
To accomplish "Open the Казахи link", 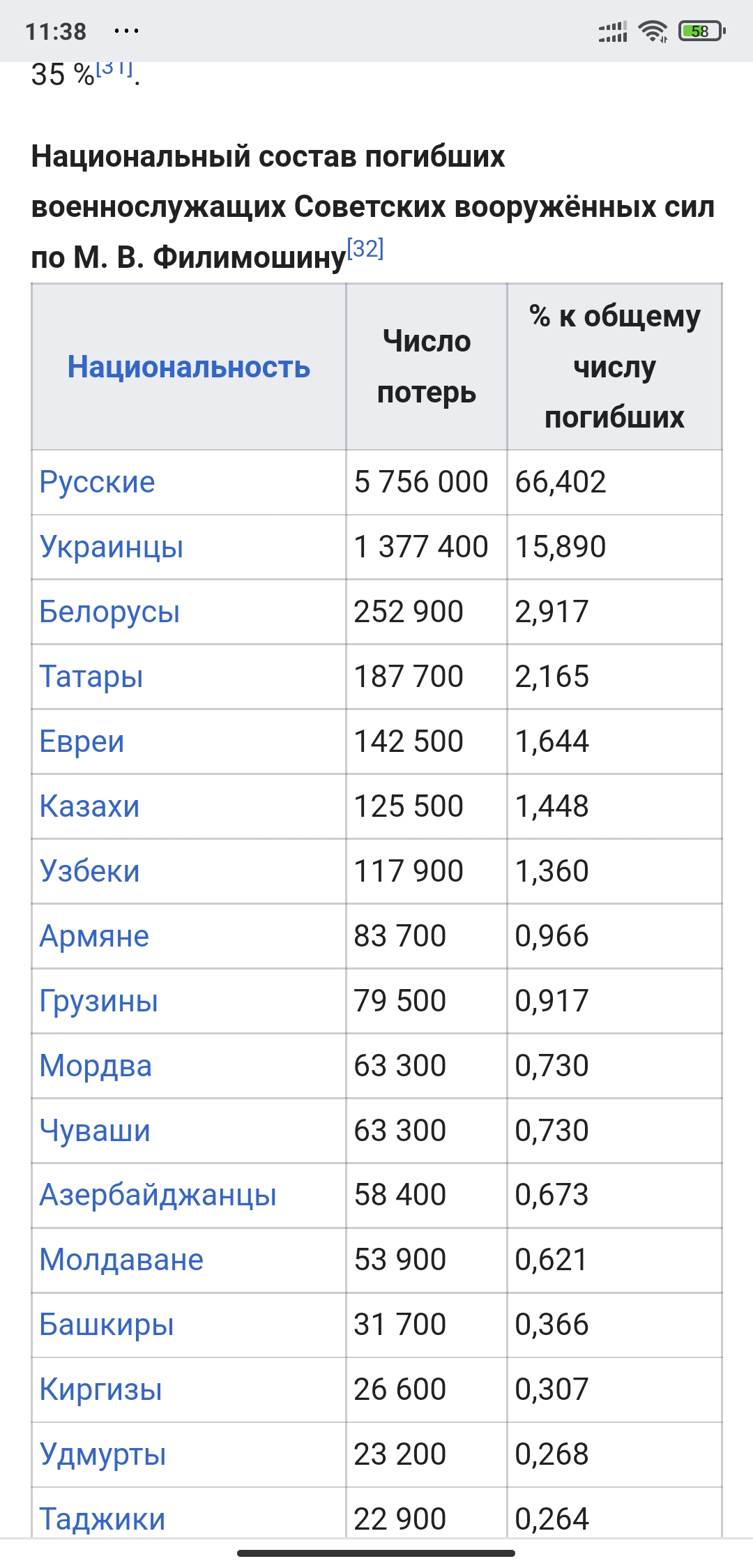I will pyautogui.click(x=89, y=806).
